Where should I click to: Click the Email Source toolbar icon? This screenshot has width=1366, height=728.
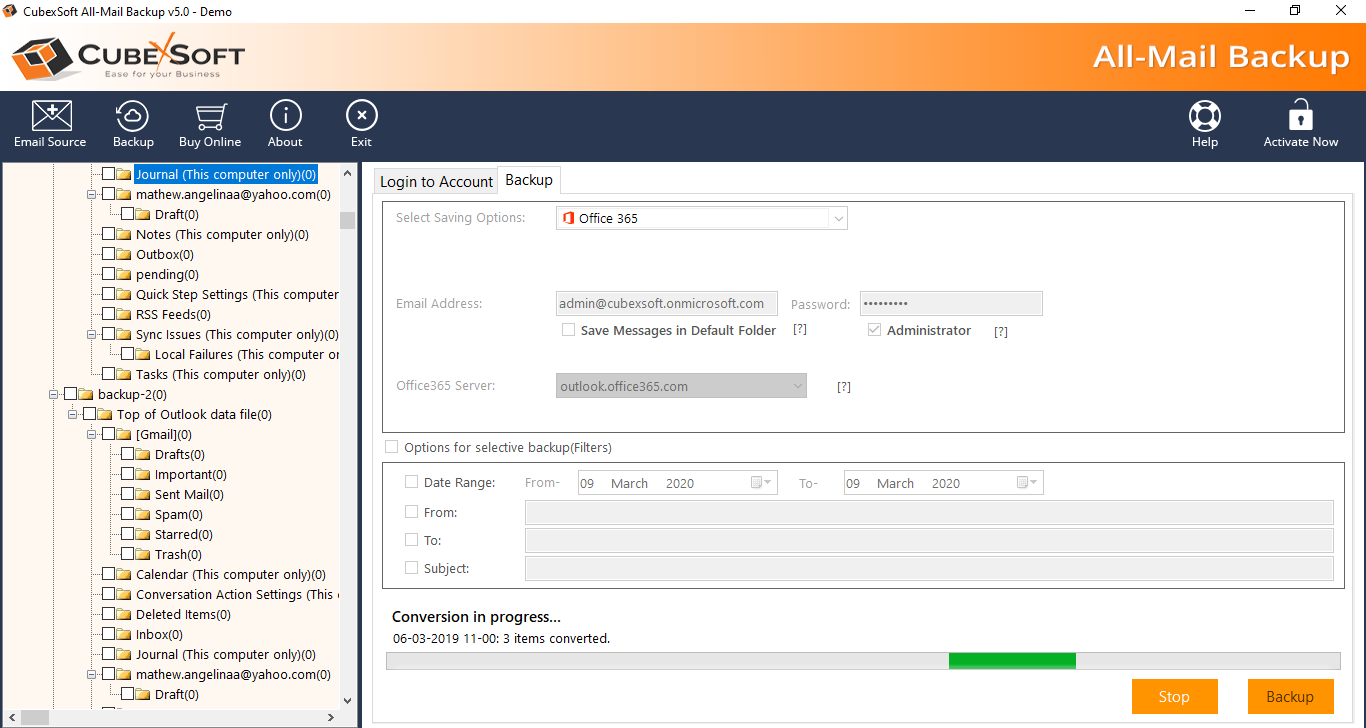[50, 117]
